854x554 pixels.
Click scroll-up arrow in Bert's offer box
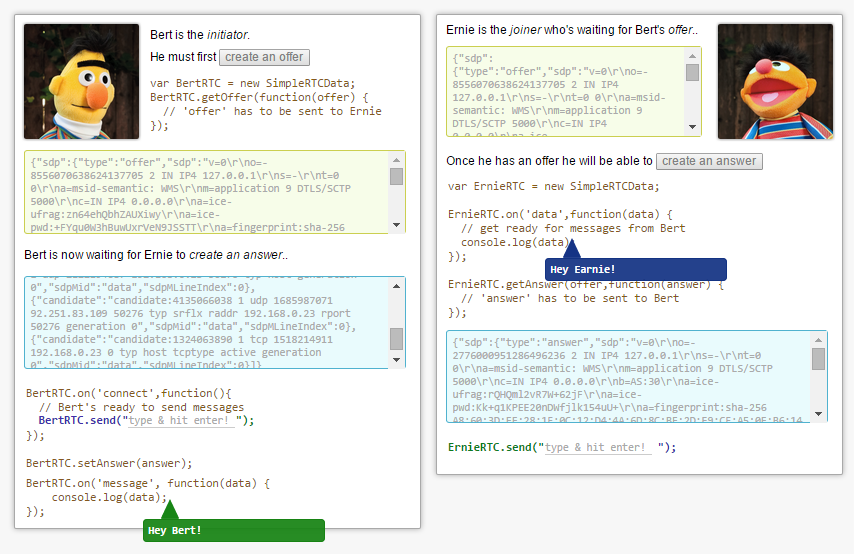(x=396, y=160)
